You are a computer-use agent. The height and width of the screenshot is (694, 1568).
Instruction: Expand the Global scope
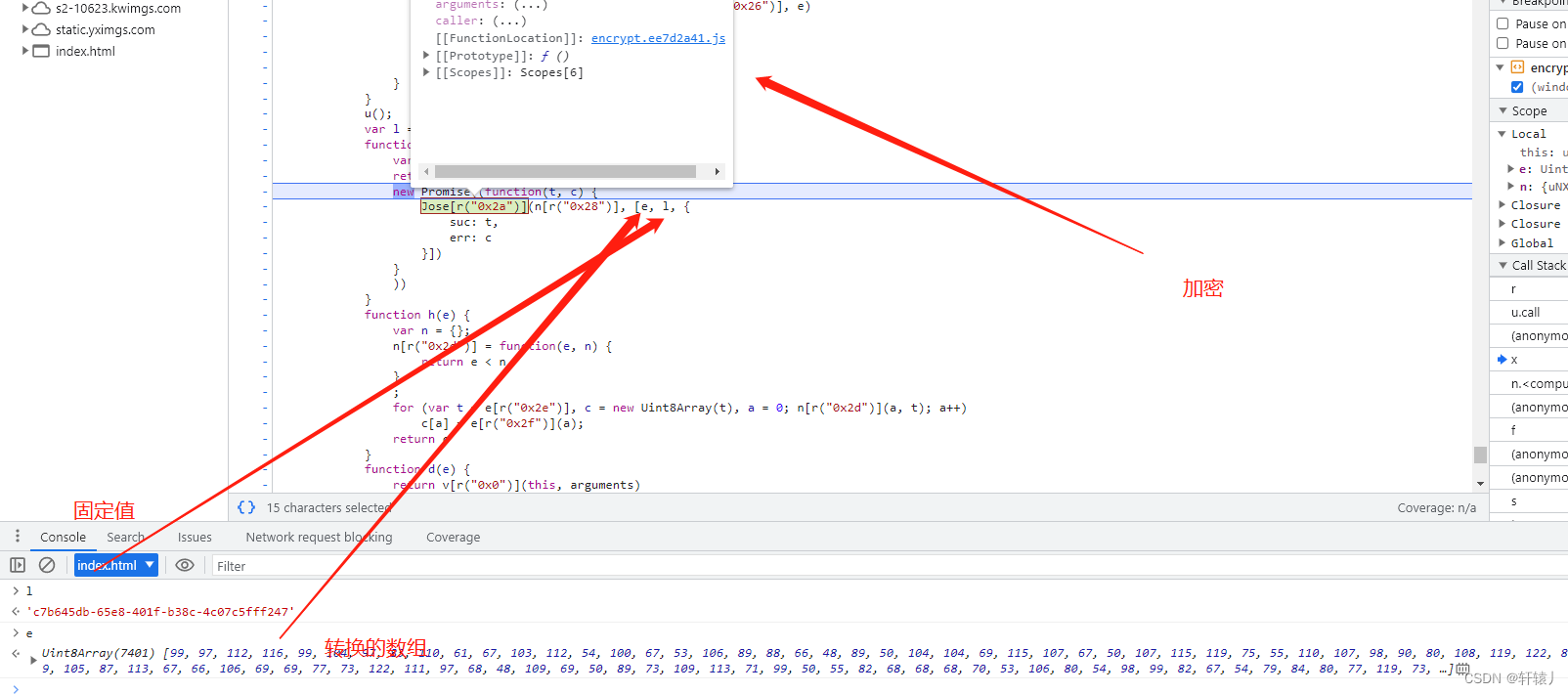[x=1503, y=243]
